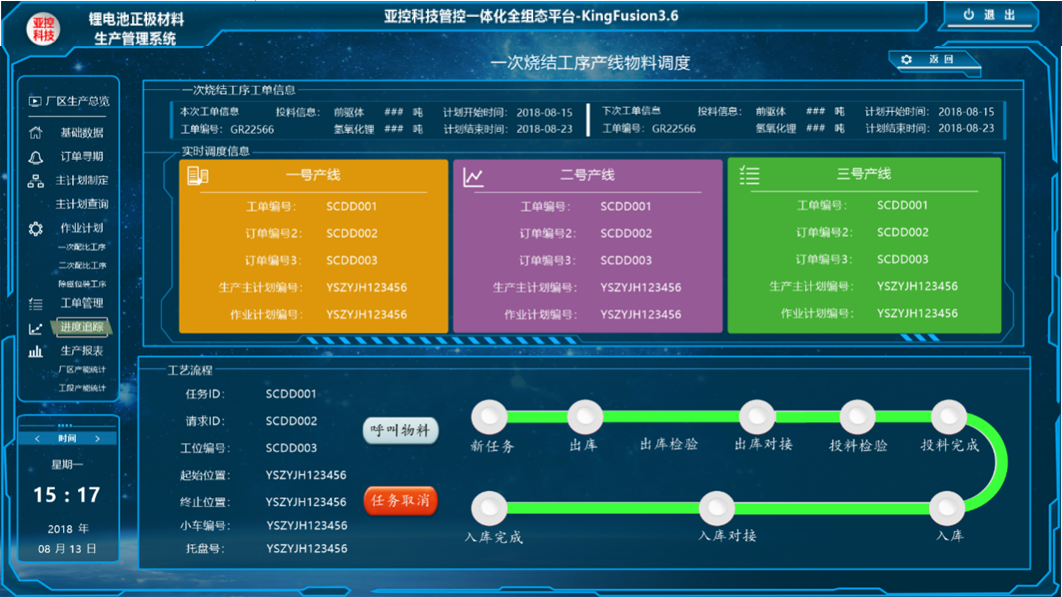The width and height of the screenshot is (1062, 597).
Task: Select the 入库对接 process node
Action: tap(717, 508)
